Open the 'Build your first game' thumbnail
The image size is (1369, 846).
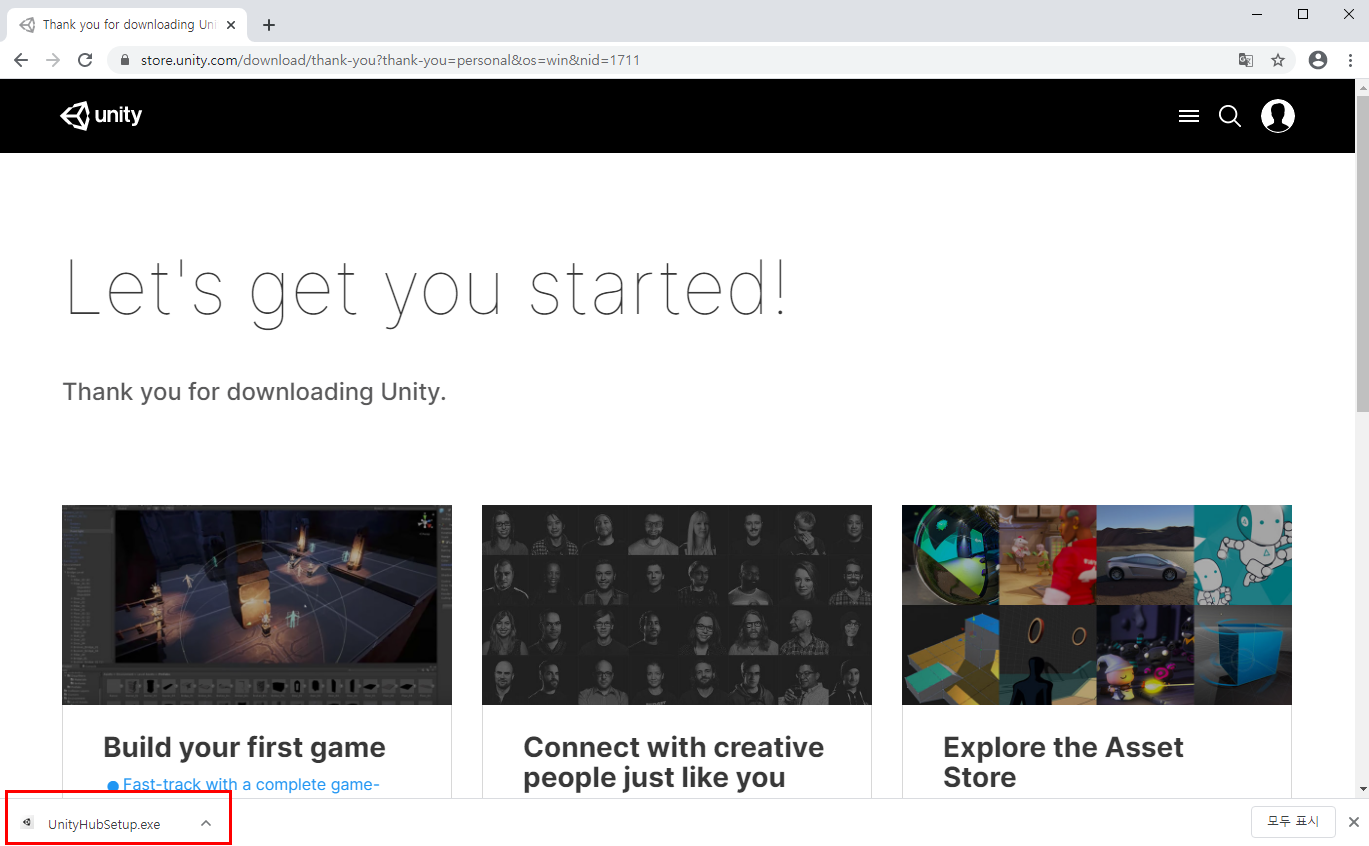[x=257, y=605]
